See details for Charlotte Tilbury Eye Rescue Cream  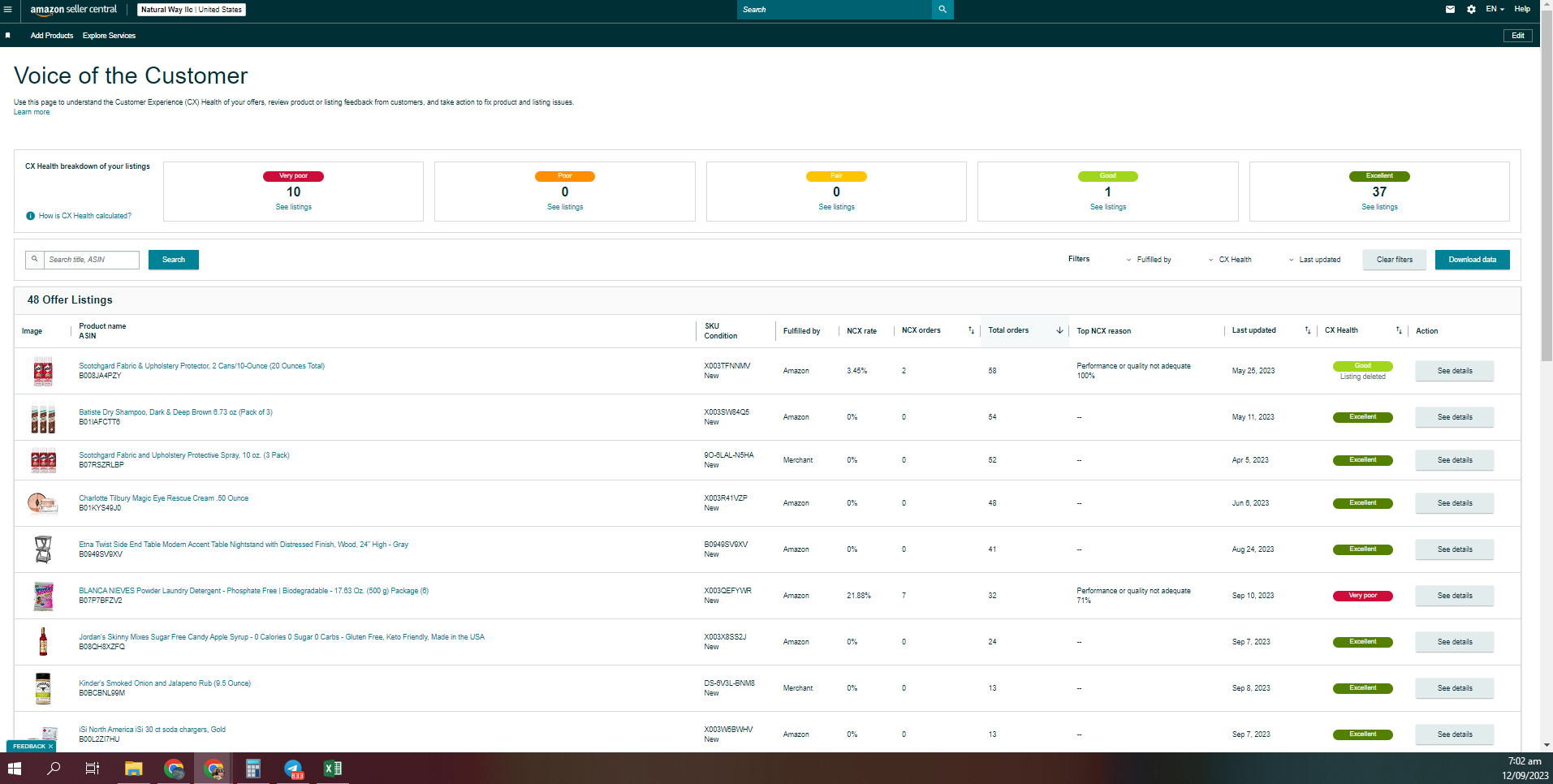pos(1455,503)
